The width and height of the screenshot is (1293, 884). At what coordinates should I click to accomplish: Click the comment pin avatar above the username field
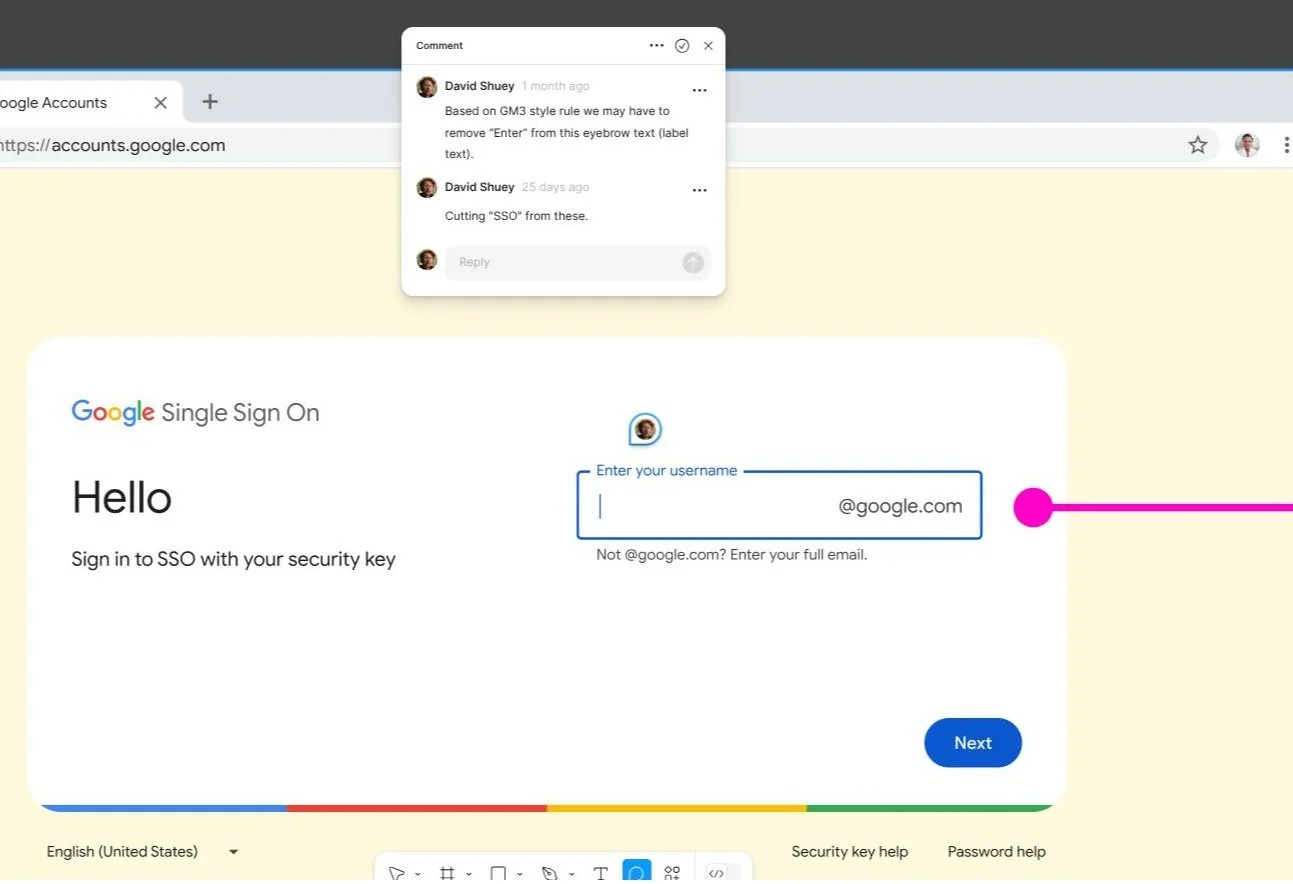point(645,430)
